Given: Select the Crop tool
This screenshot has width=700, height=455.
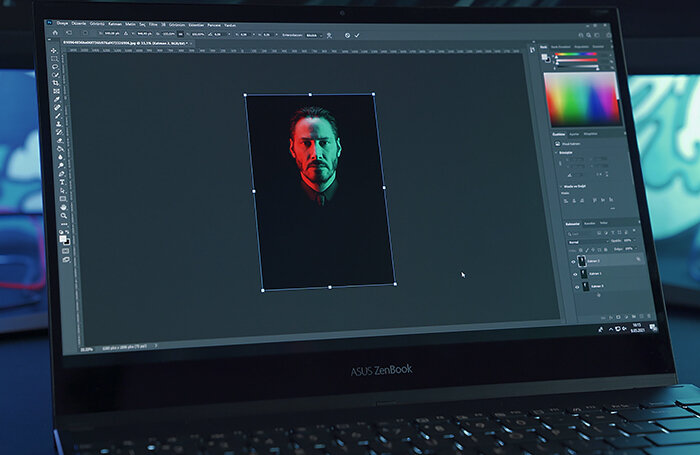Looking at the screenshot, I should pos(55,83).
